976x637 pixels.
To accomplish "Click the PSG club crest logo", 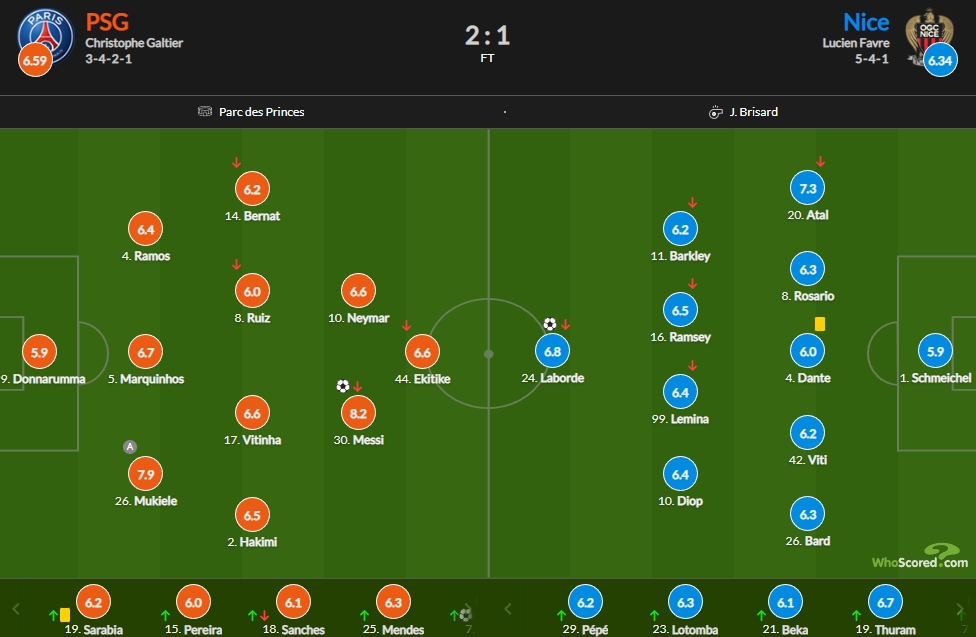I will (x=45, y=36).
